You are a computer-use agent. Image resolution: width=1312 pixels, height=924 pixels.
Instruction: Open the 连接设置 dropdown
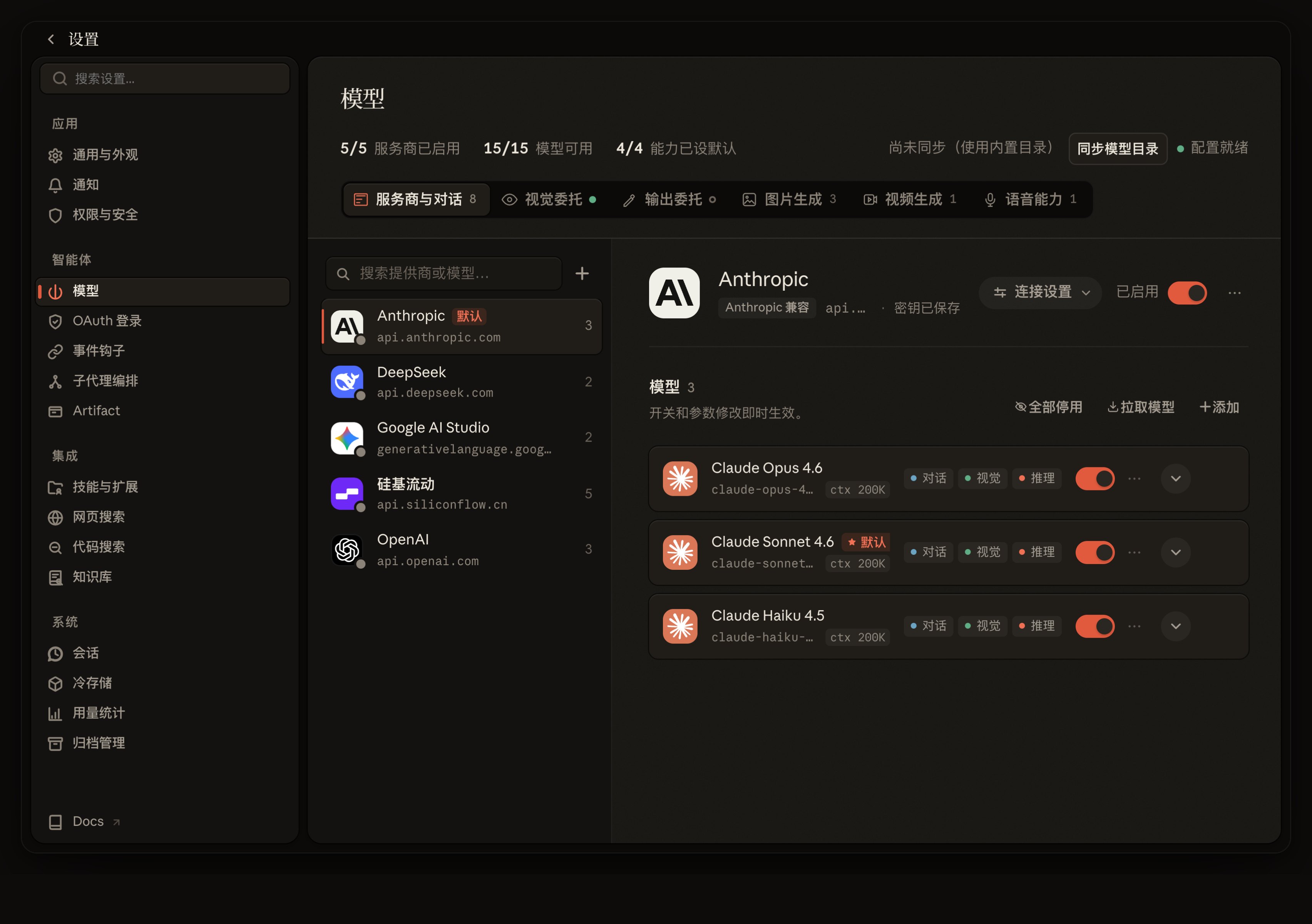[1040, 293]
